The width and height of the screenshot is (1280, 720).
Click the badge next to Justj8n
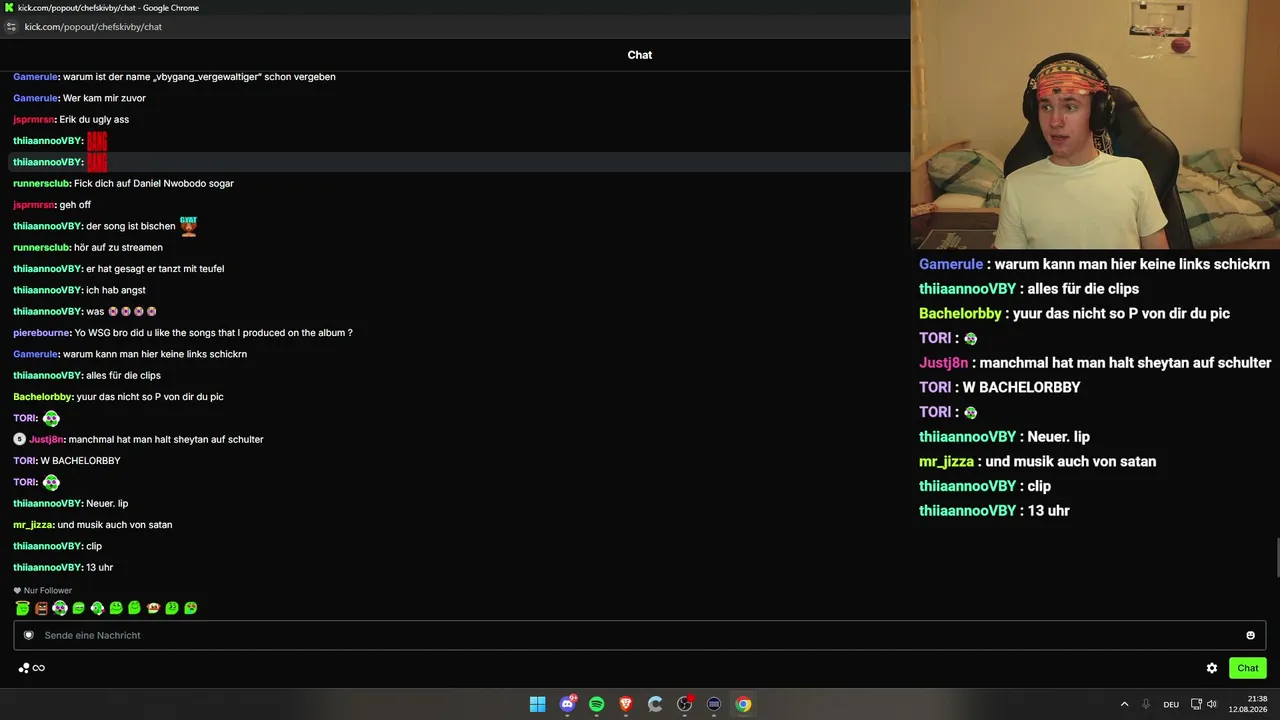tap(19, 439)
